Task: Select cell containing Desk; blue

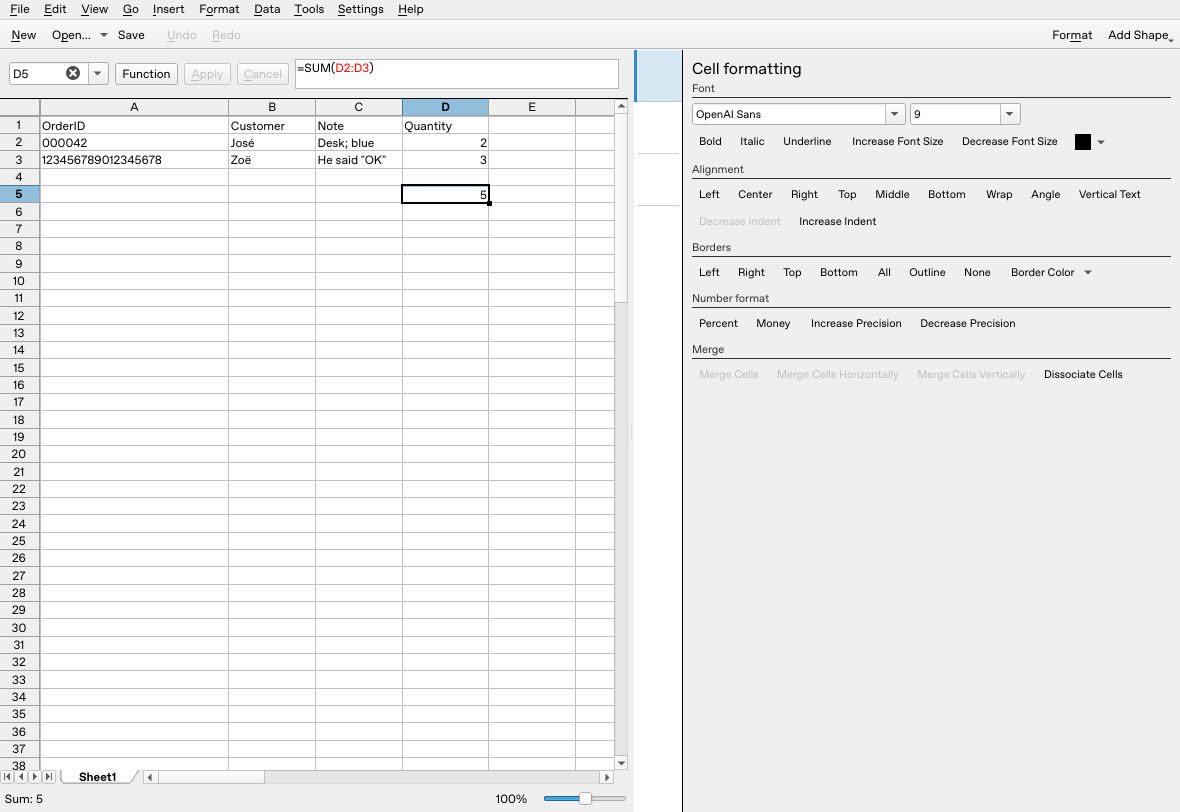Action: point(358,143)
